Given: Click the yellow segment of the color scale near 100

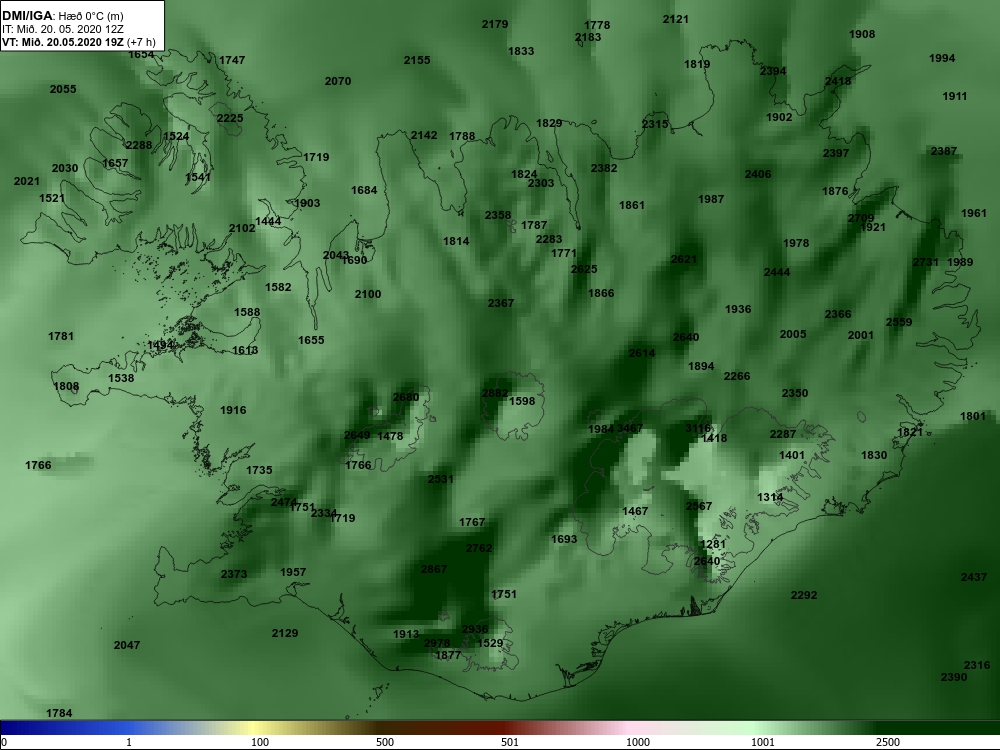Looking at the screenshot, I should pos(255,728).
